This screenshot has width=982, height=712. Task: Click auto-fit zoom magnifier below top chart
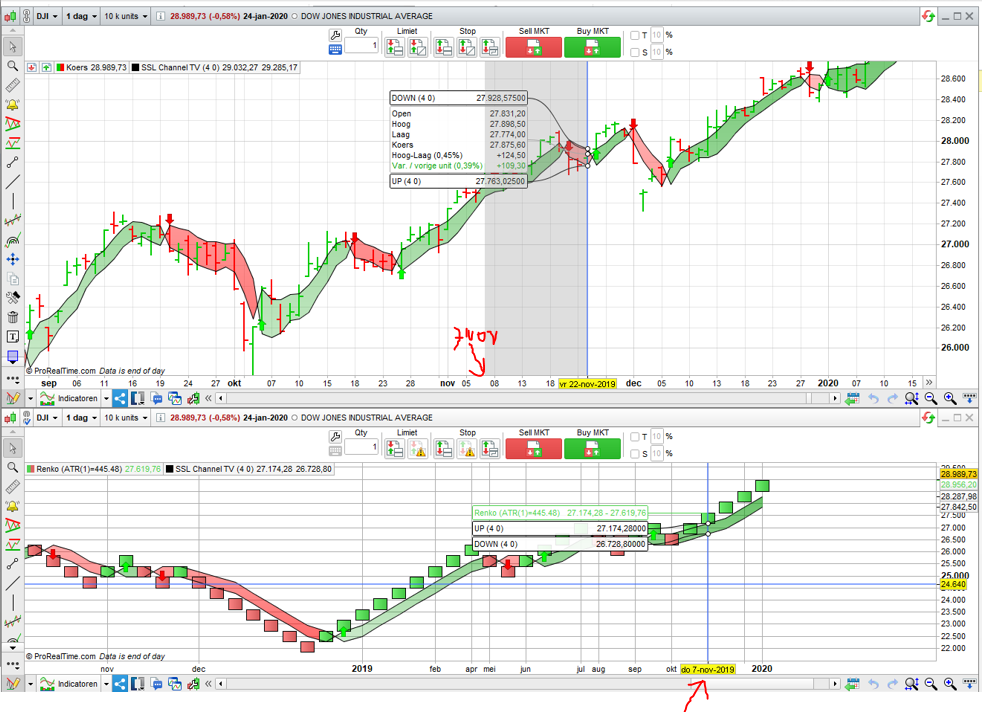911,398
